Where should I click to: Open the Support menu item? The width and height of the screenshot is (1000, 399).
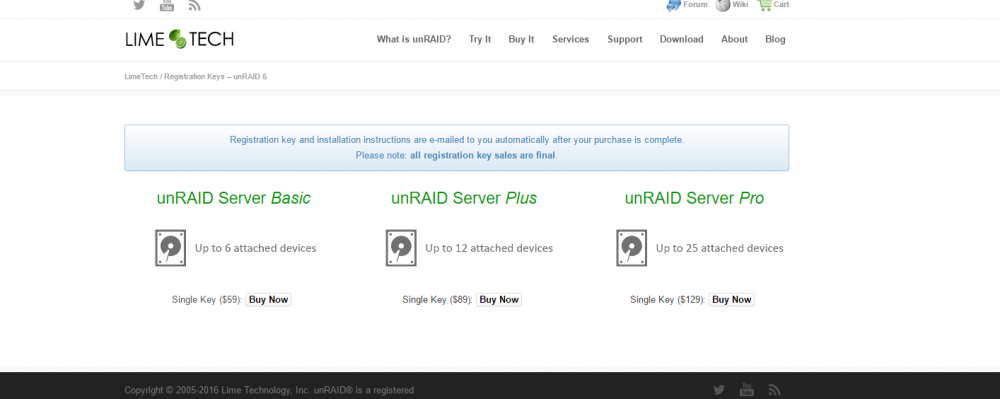624,39
